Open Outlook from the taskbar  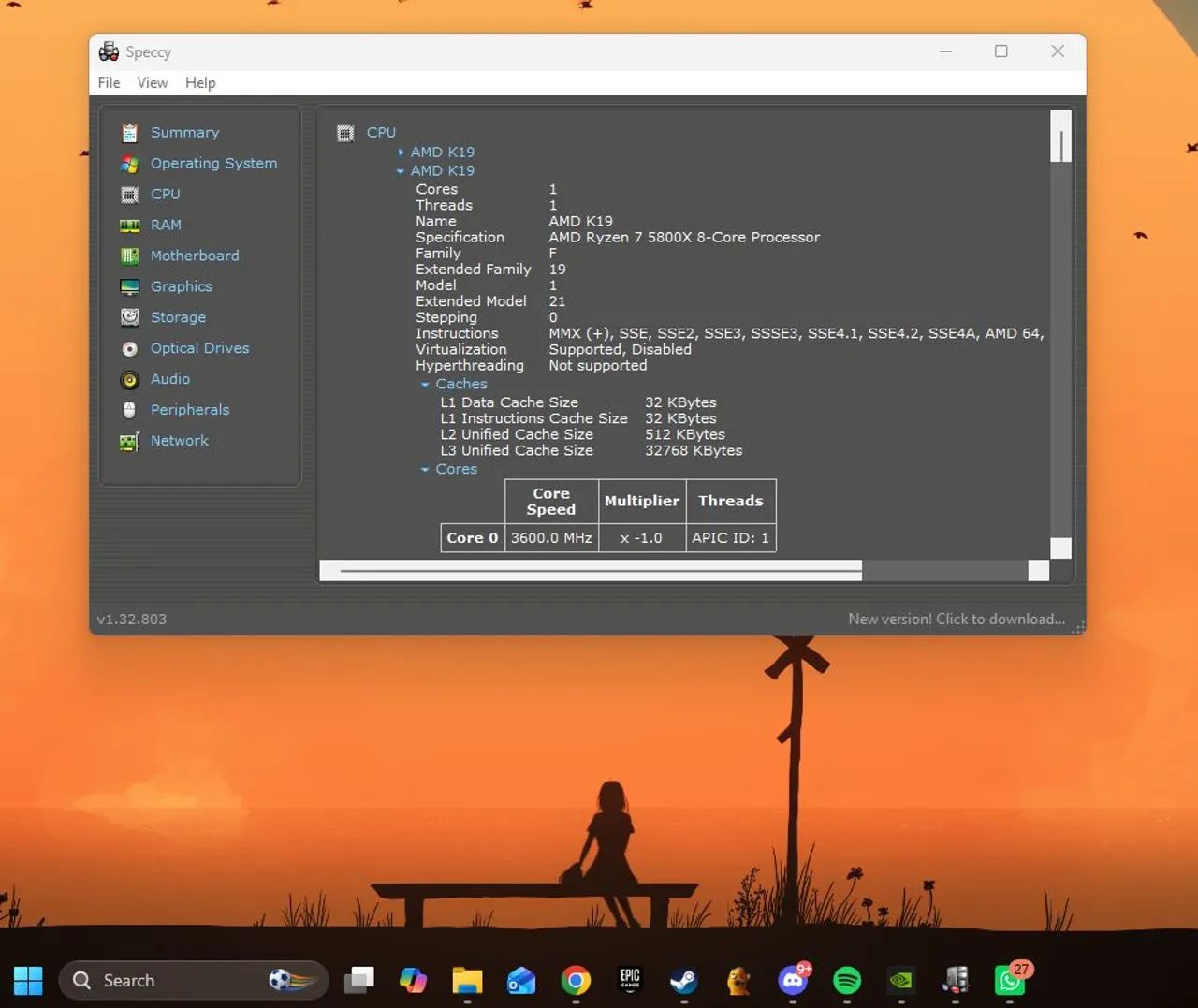point(521,980)
